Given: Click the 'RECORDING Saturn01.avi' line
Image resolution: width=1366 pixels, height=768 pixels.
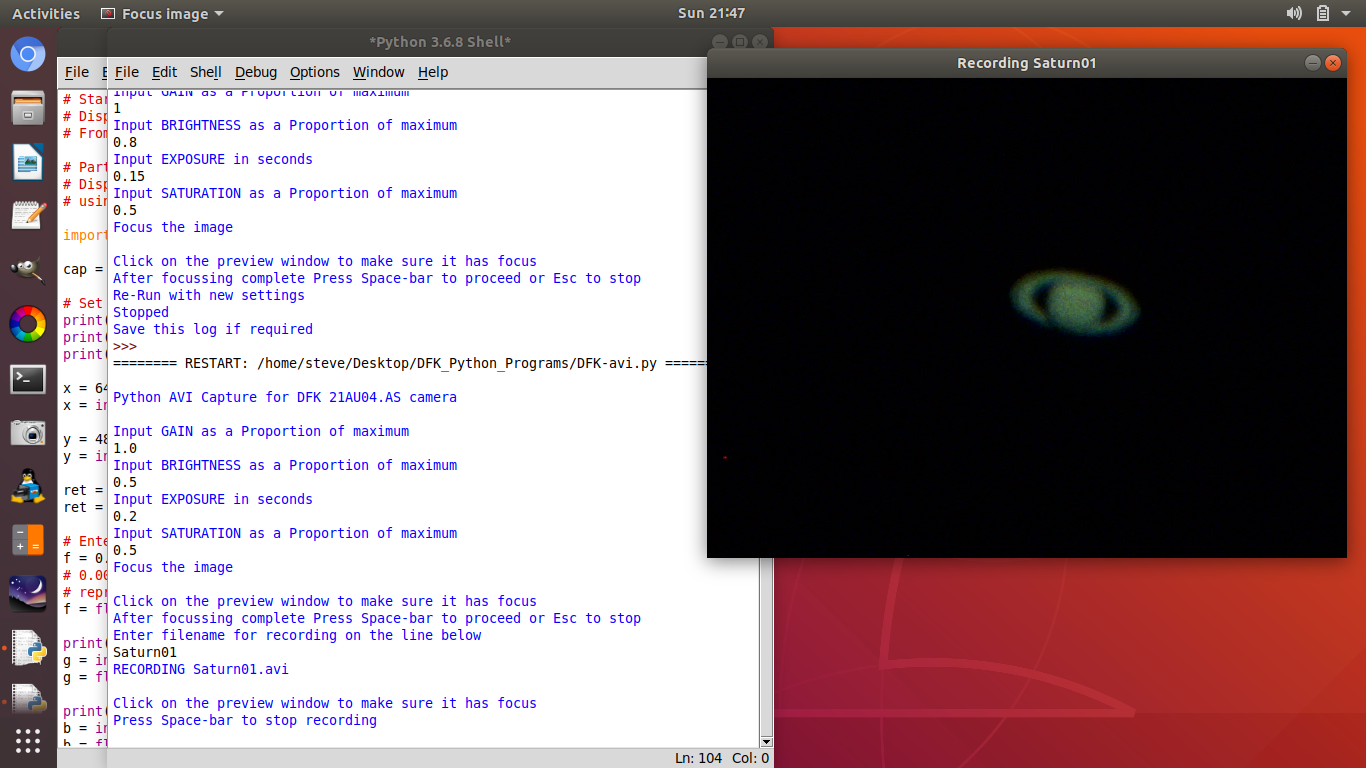Looking at the screenshot, I should point(201,669).
